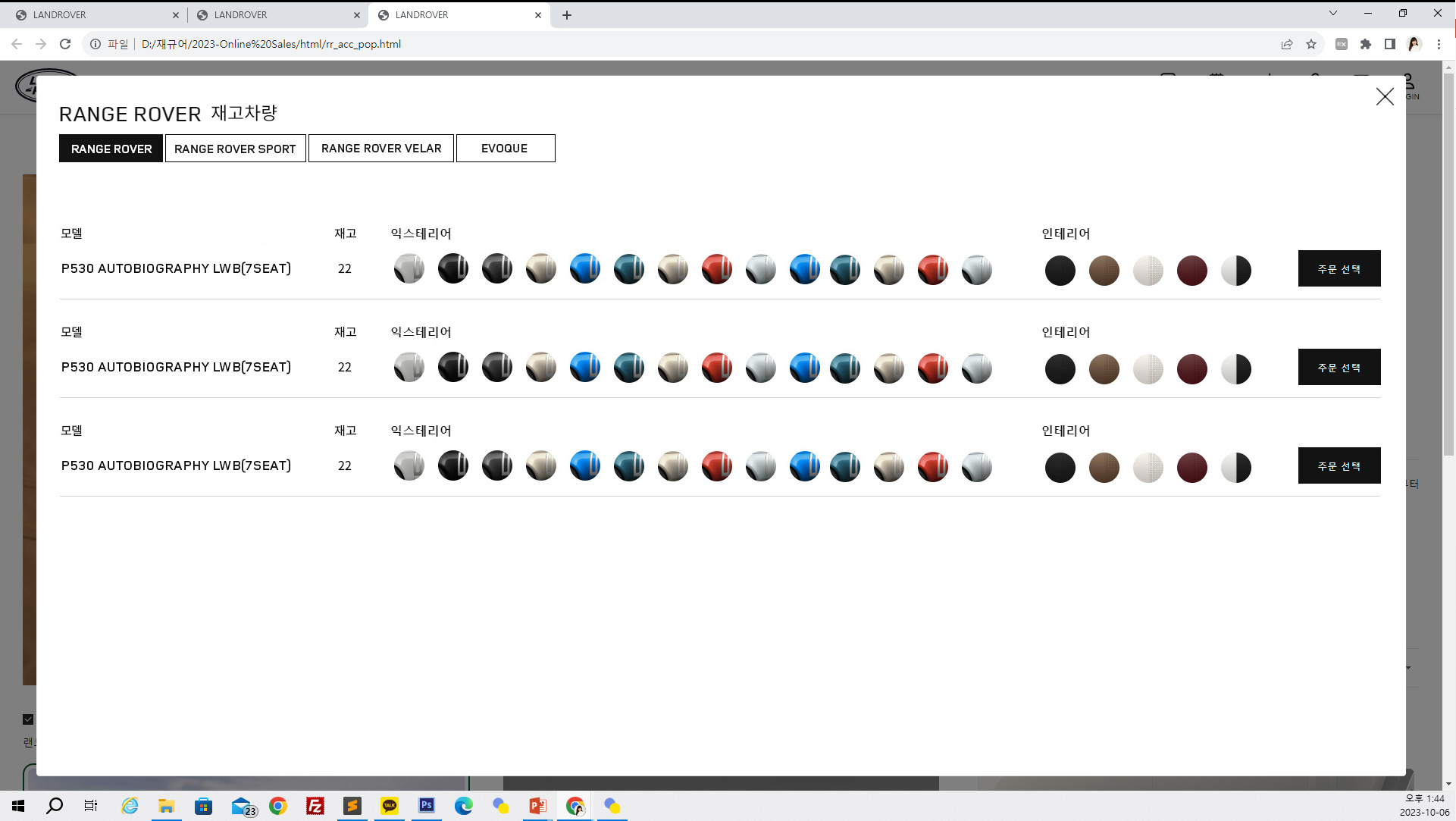The height and width of the screenshot is (821, 1456).
Task: Expand the tab search dropdown chevron
Action: (1332, 13)
